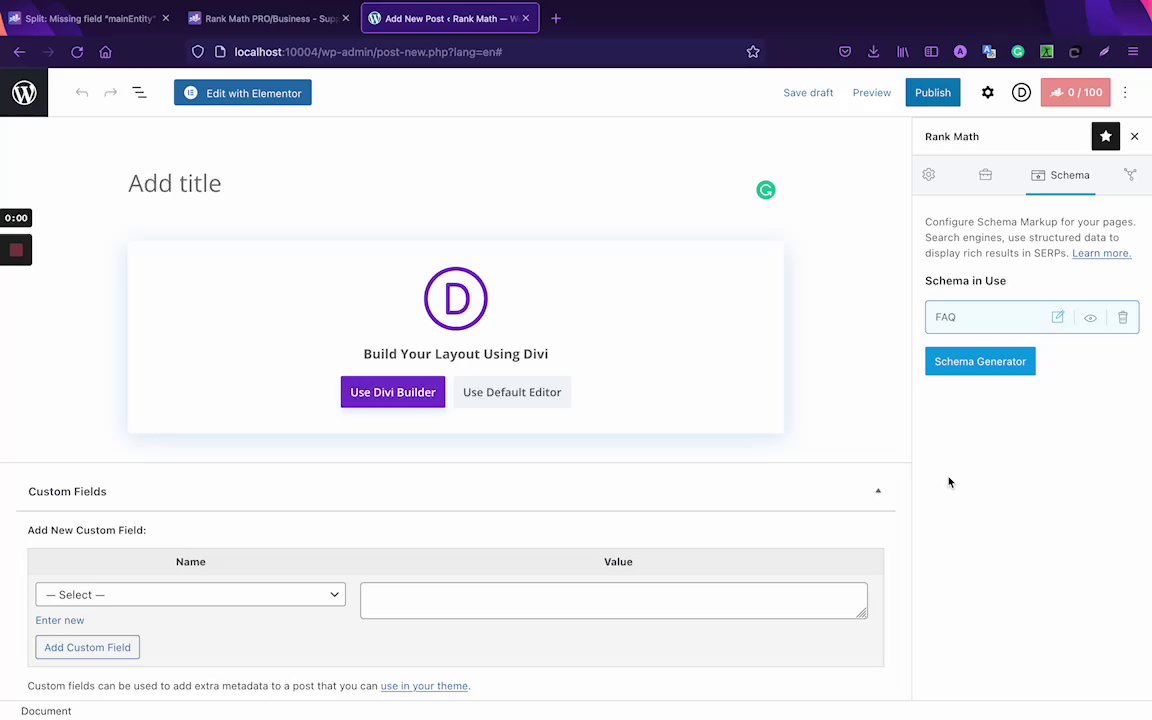Viewport: 1152px width, 720px height.
Task: Open the custom field Name select dropdown
Action: click(x=190, y=594)
